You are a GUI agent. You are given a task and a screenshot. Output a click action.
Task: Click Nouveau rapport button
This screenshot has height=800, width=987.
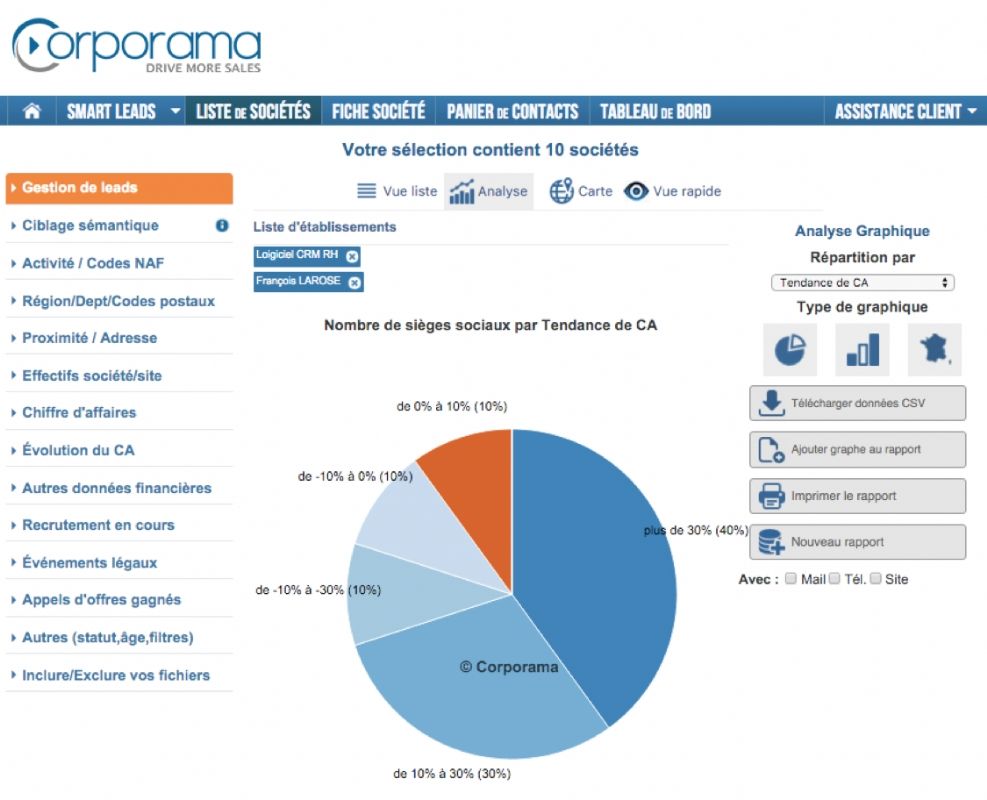point(857,542)
